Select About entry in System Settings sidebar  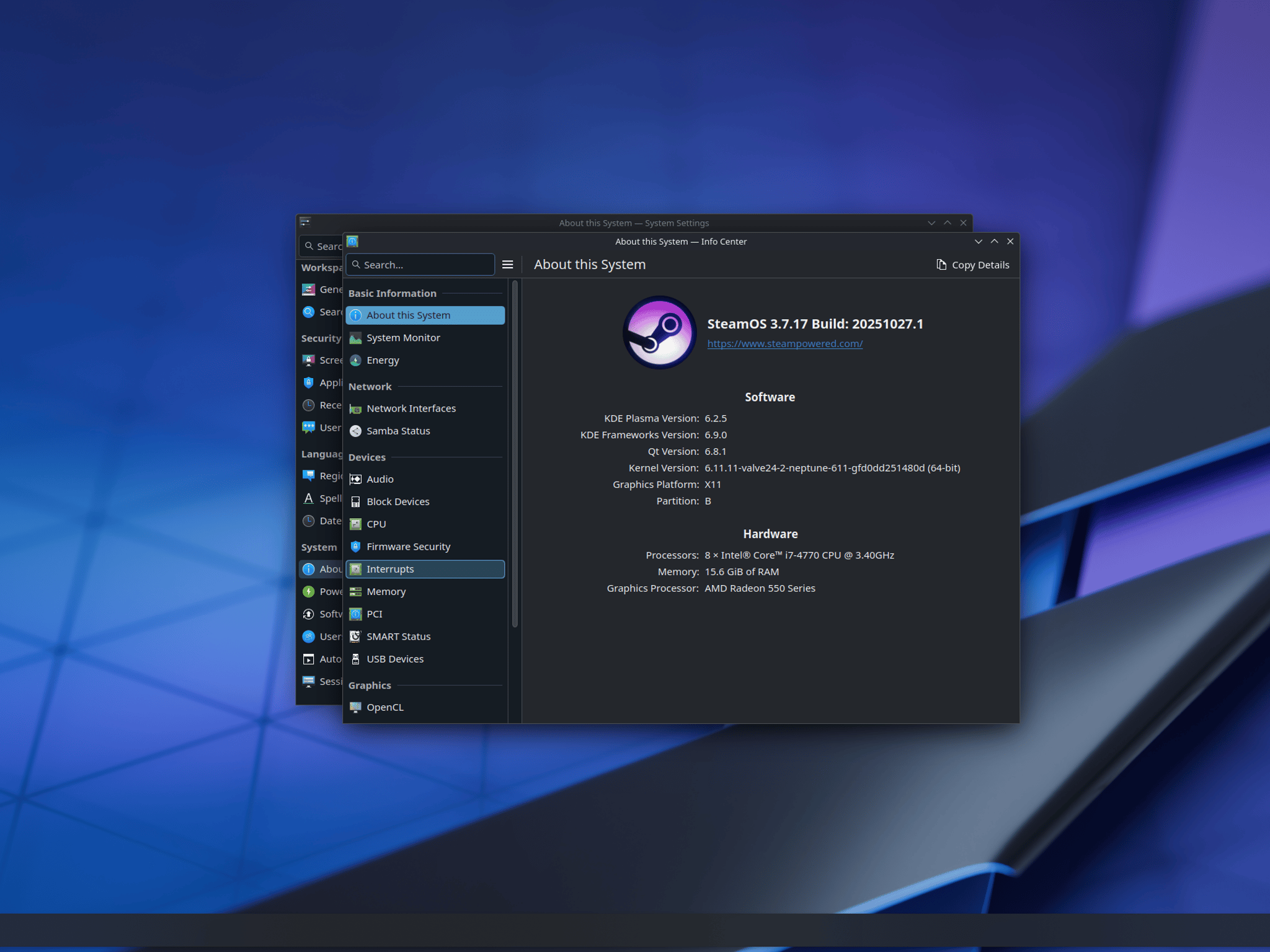click(321, 569)
